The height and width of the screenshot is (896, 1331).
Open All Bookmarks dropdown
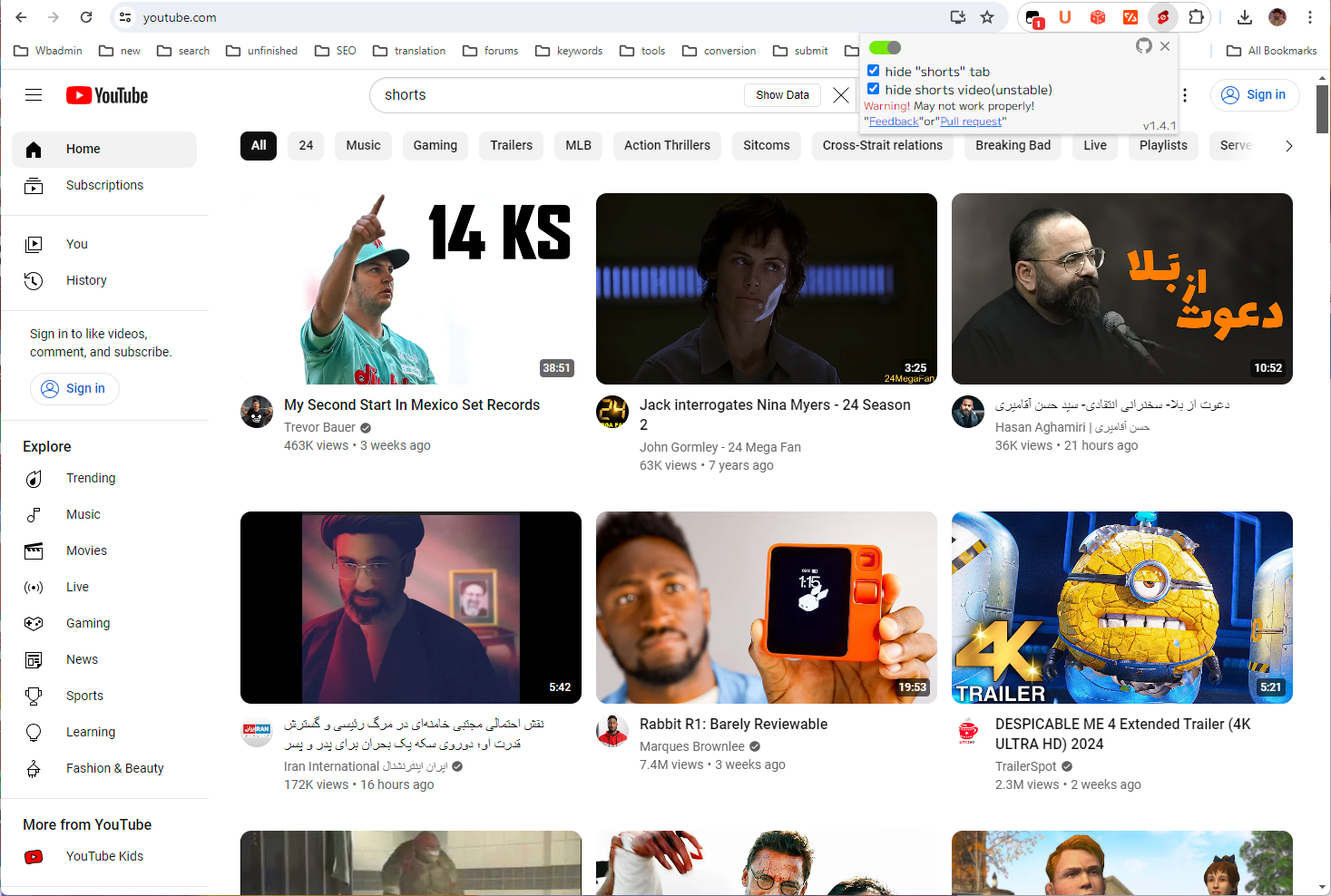[1271, 51]
